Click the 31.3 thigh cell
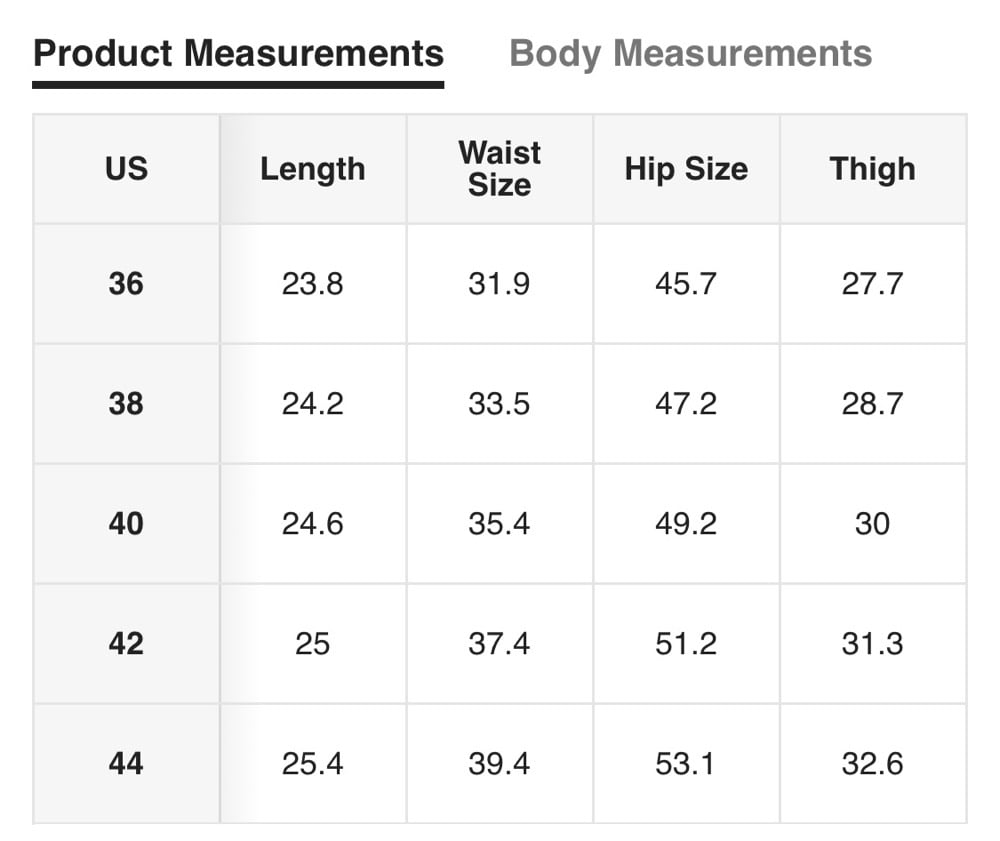This screenshot has height=841, width=1000. pyautogui.click(x=872, y=644)
